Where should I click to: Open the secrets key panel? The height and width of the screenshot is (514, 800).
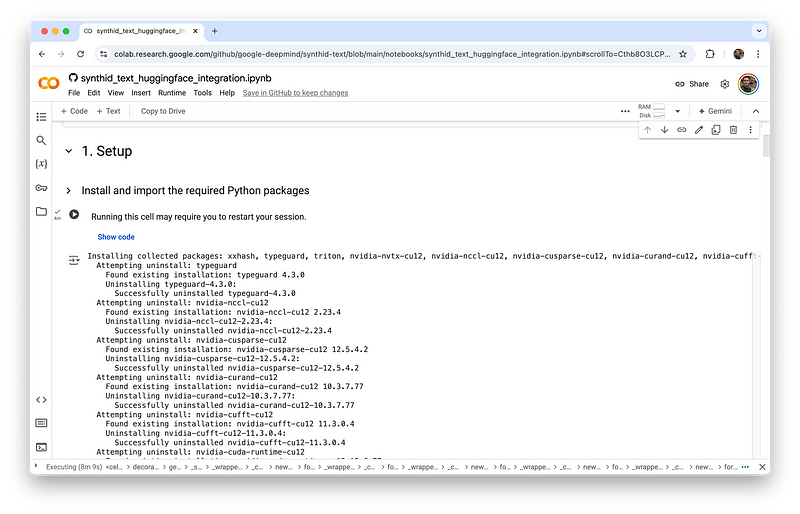click(41, 188)
